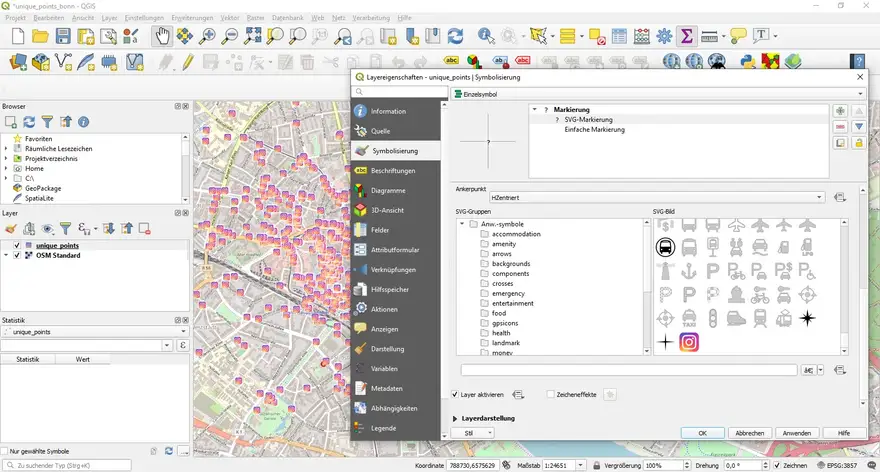Open the HZentriert anchor point dropdown
880x472 pixels.
656,198
